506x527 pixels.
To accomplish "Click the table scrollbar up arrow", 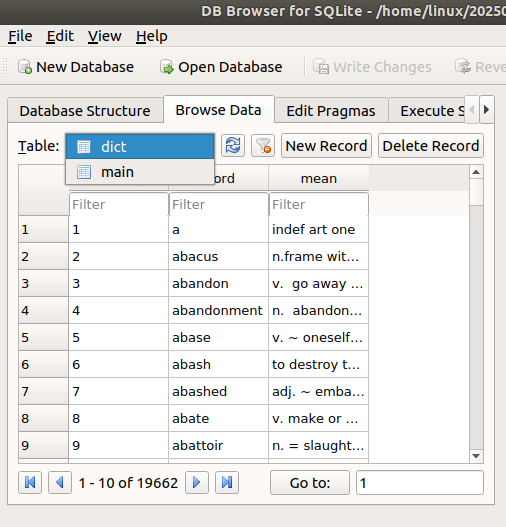I will click(x=476, y=172).
